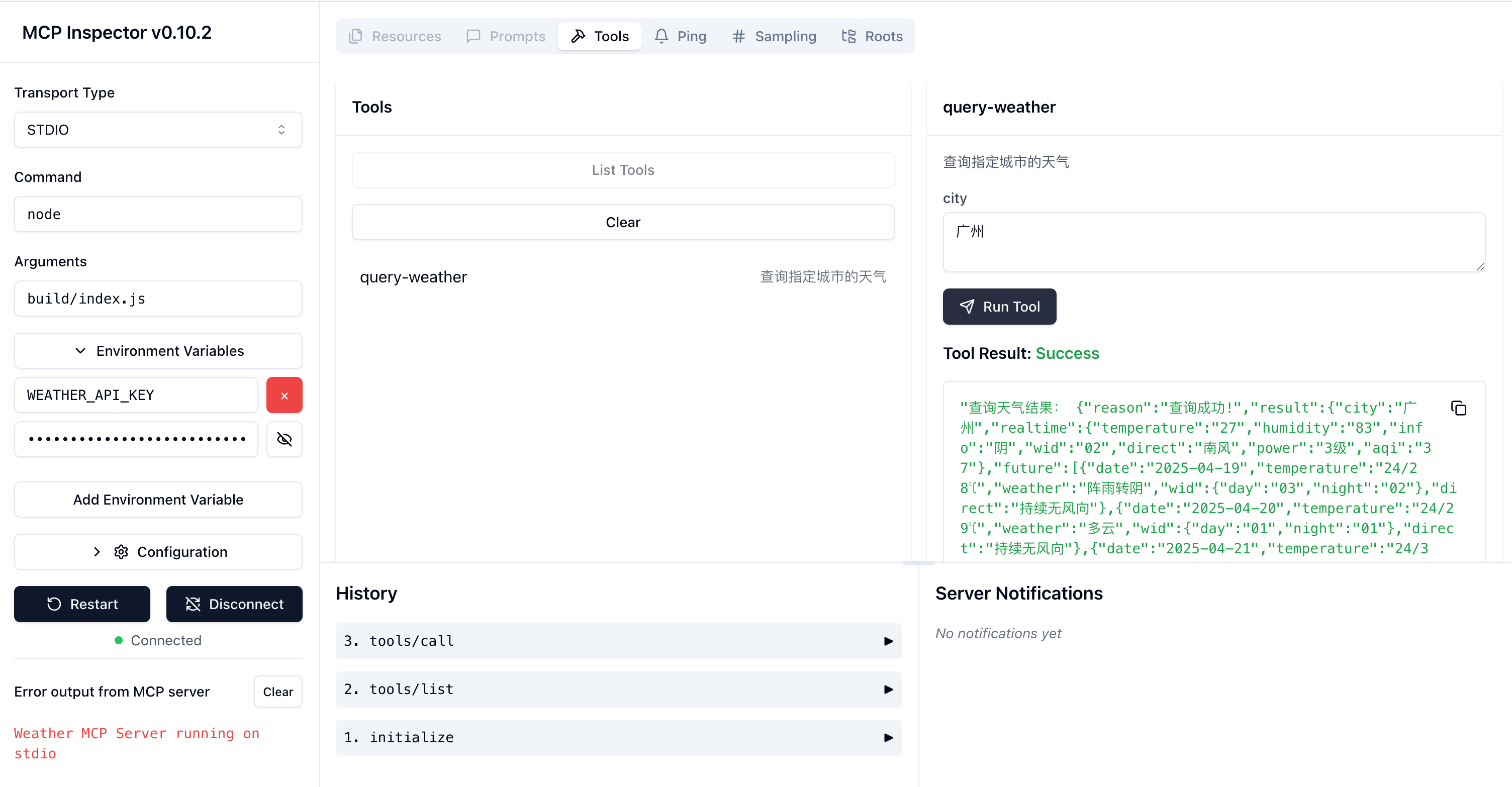Copy the tool result JSON to clipboard
The image size is (1512, 787).
click(x=1458, y=408)
